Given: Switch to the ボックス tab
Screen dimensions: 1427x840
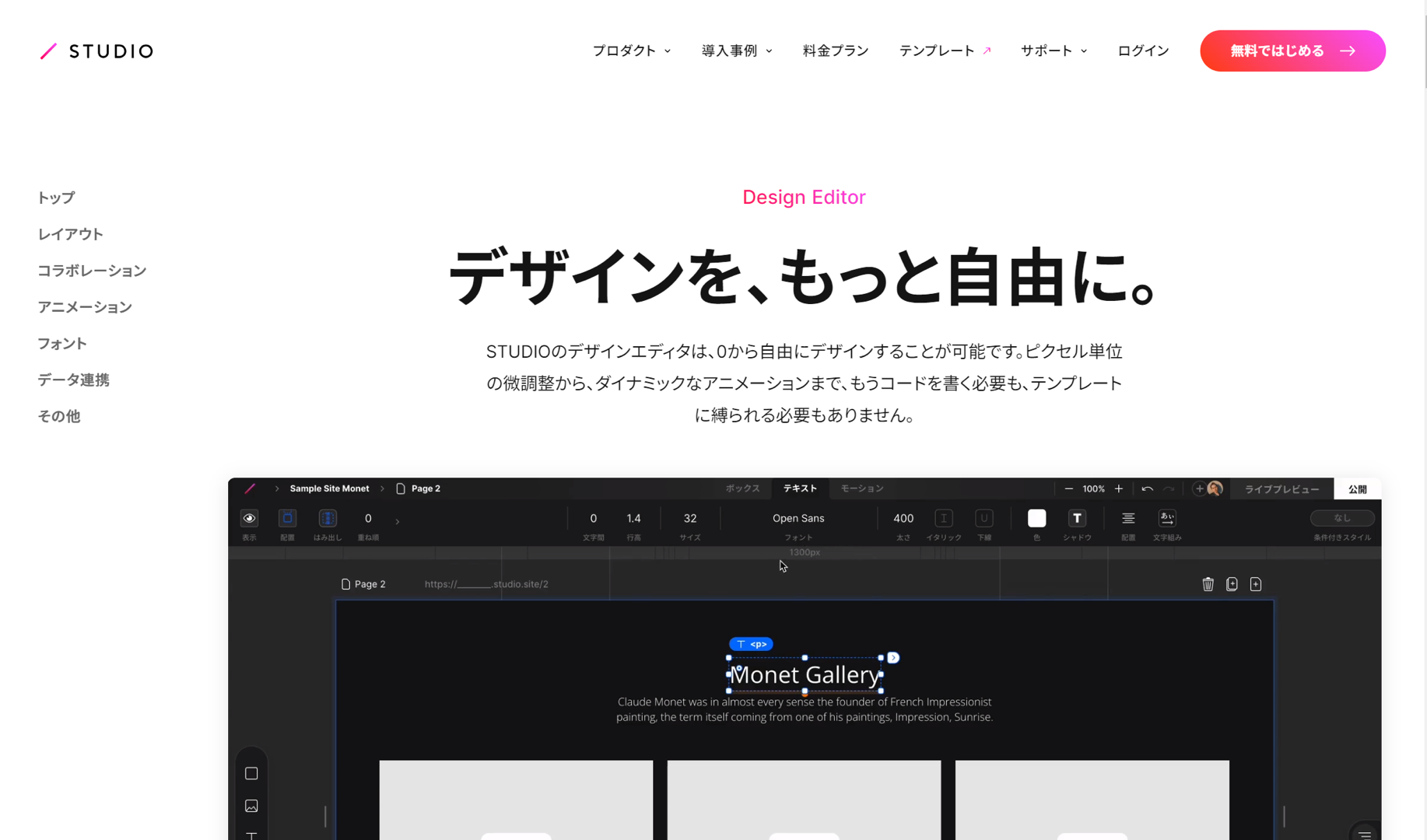Looking at the screenshot, I should (x=742, y=488).
